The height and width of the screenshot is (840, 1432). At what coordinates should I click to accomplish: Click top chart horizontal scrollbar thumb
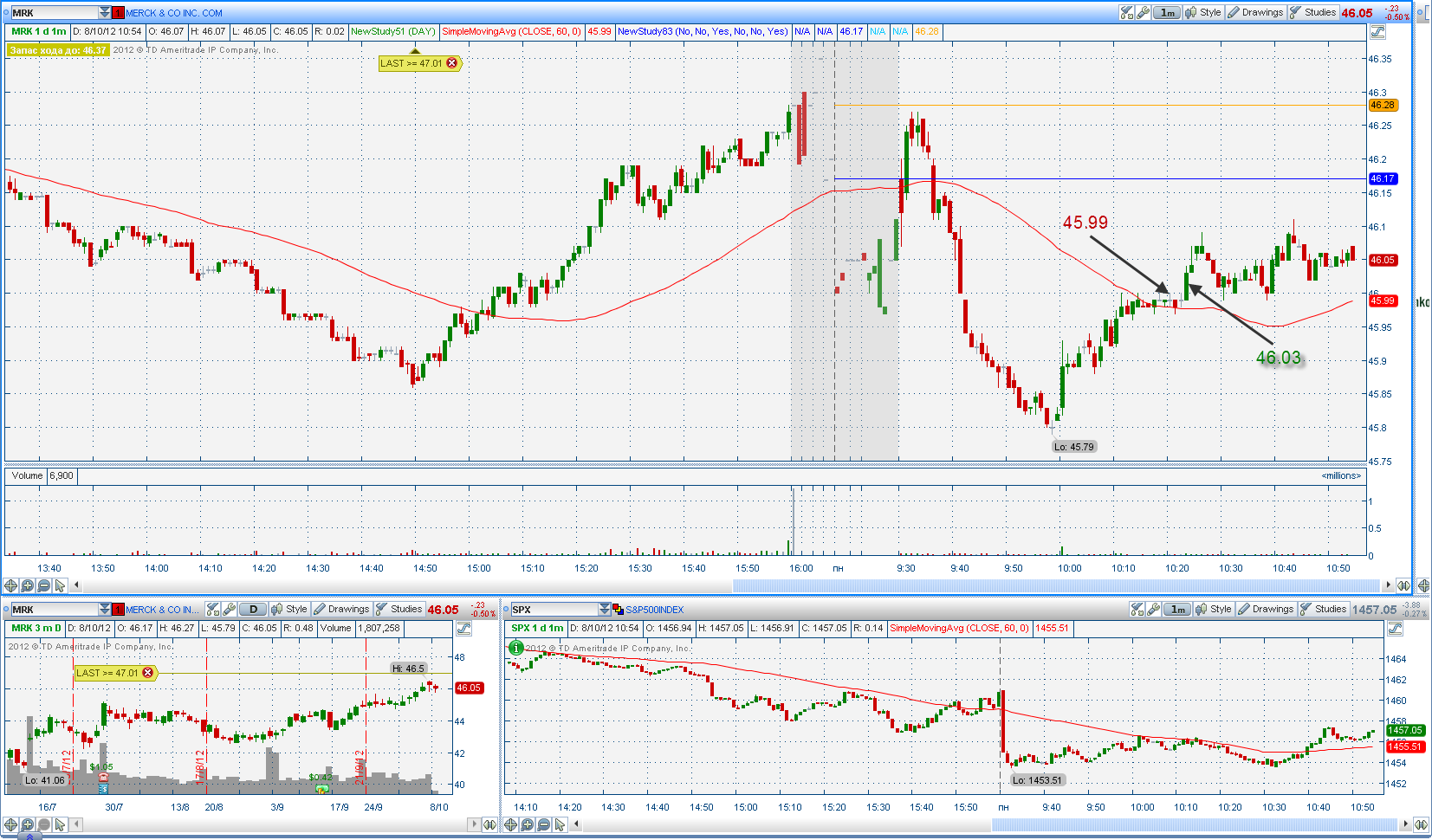1056,585
